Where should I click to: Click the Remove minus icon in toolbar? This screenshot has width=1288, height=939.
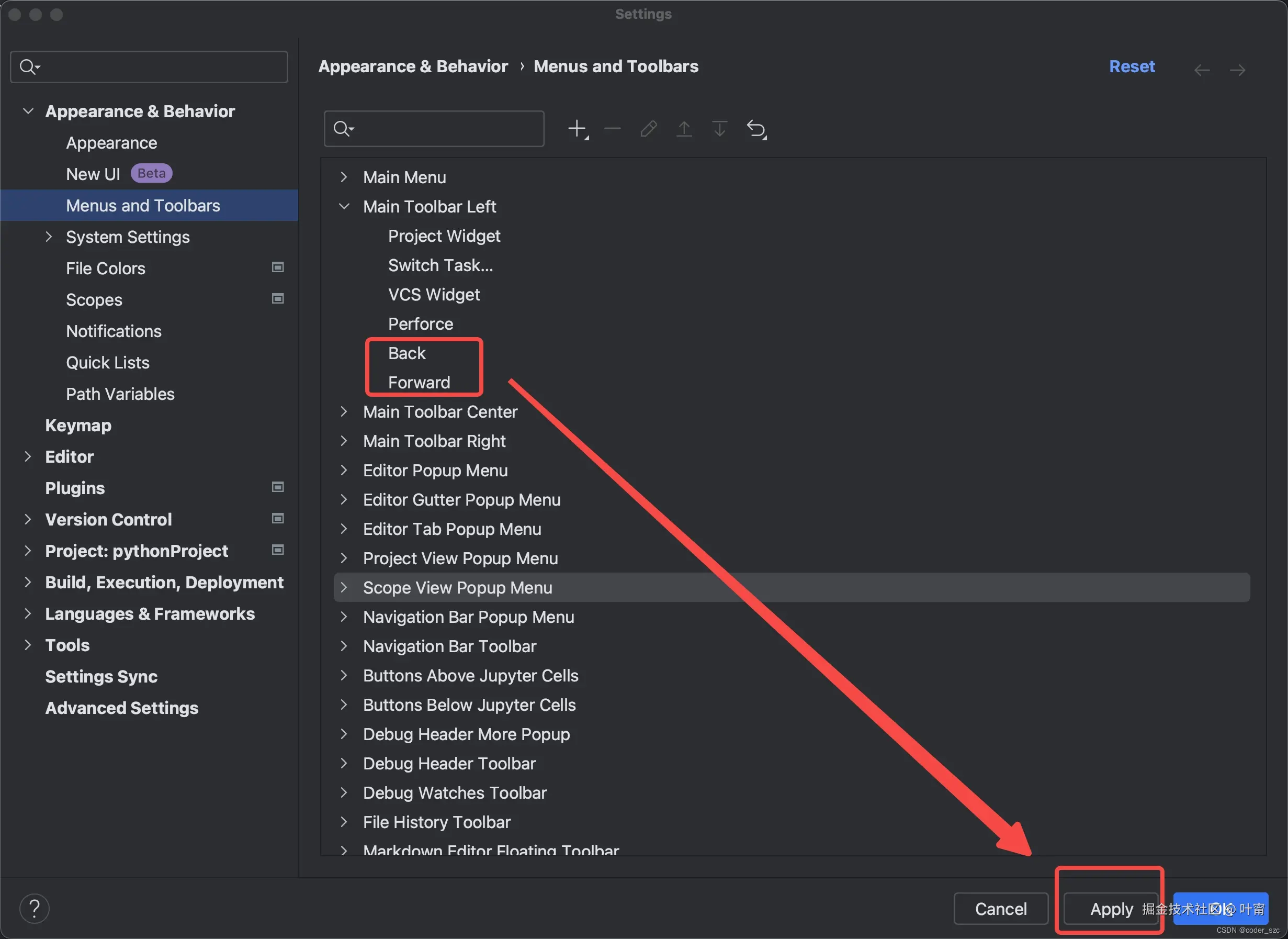point(613,128)
